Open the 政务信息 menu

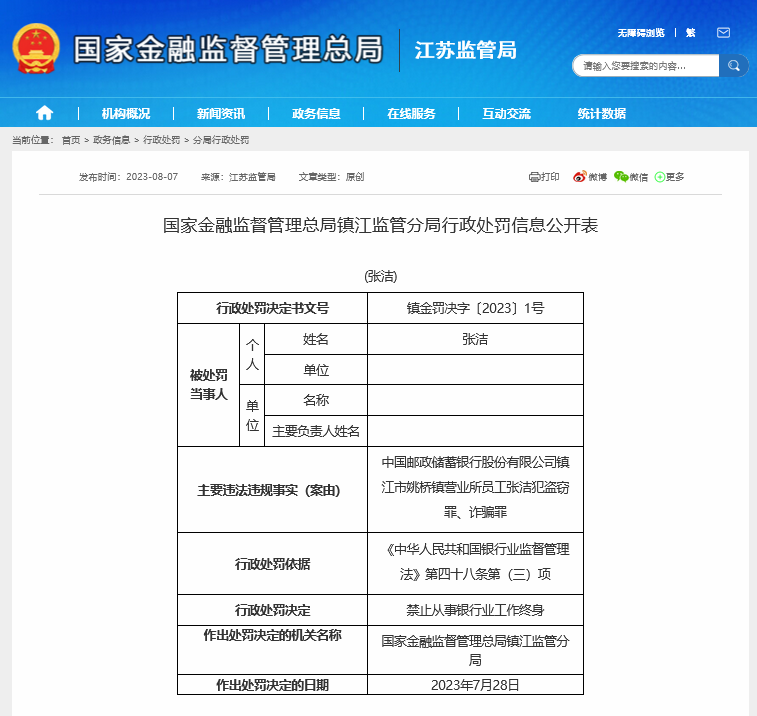(x=316, y=113)
